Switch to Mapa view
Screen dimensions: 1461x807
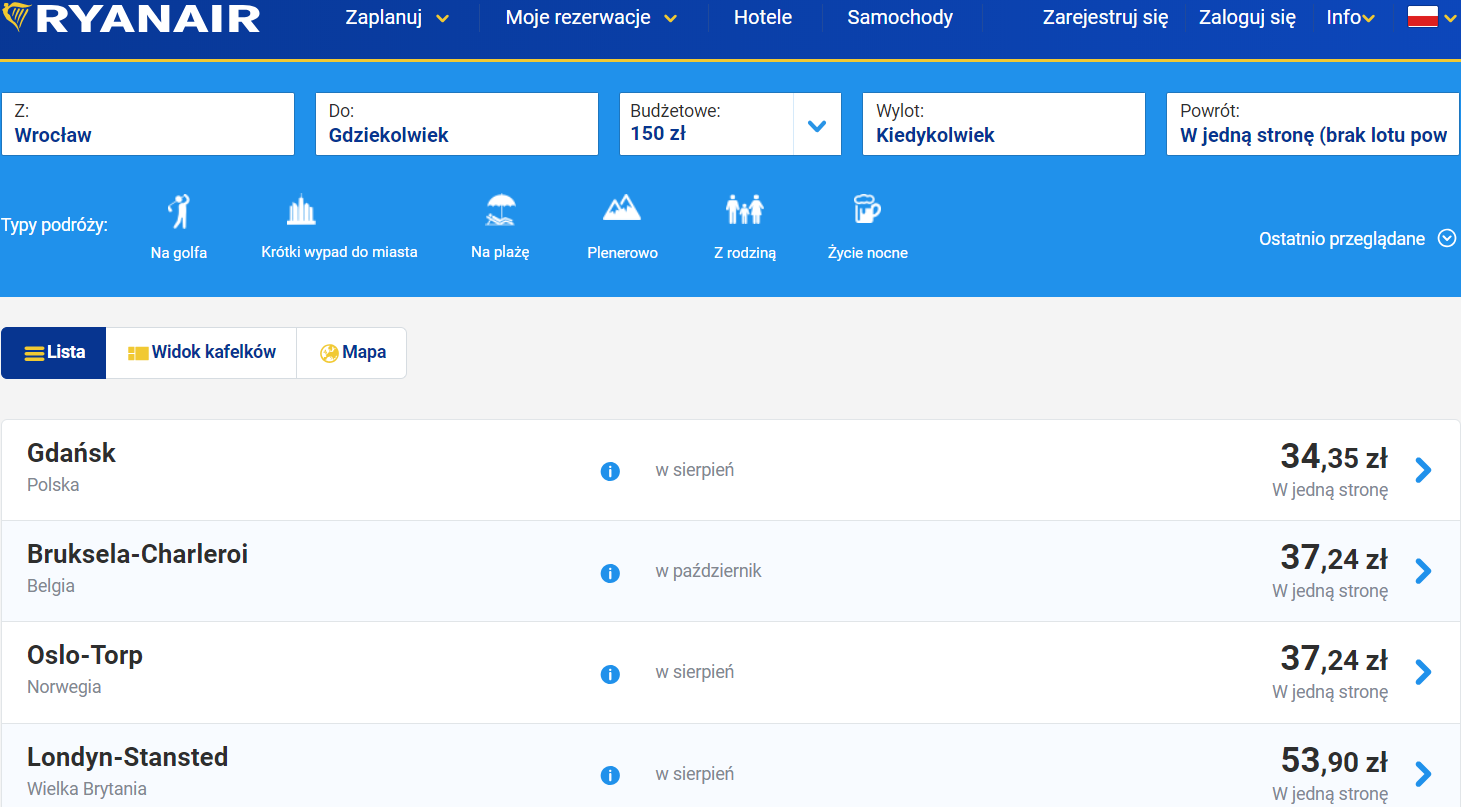tap(352, 353)
